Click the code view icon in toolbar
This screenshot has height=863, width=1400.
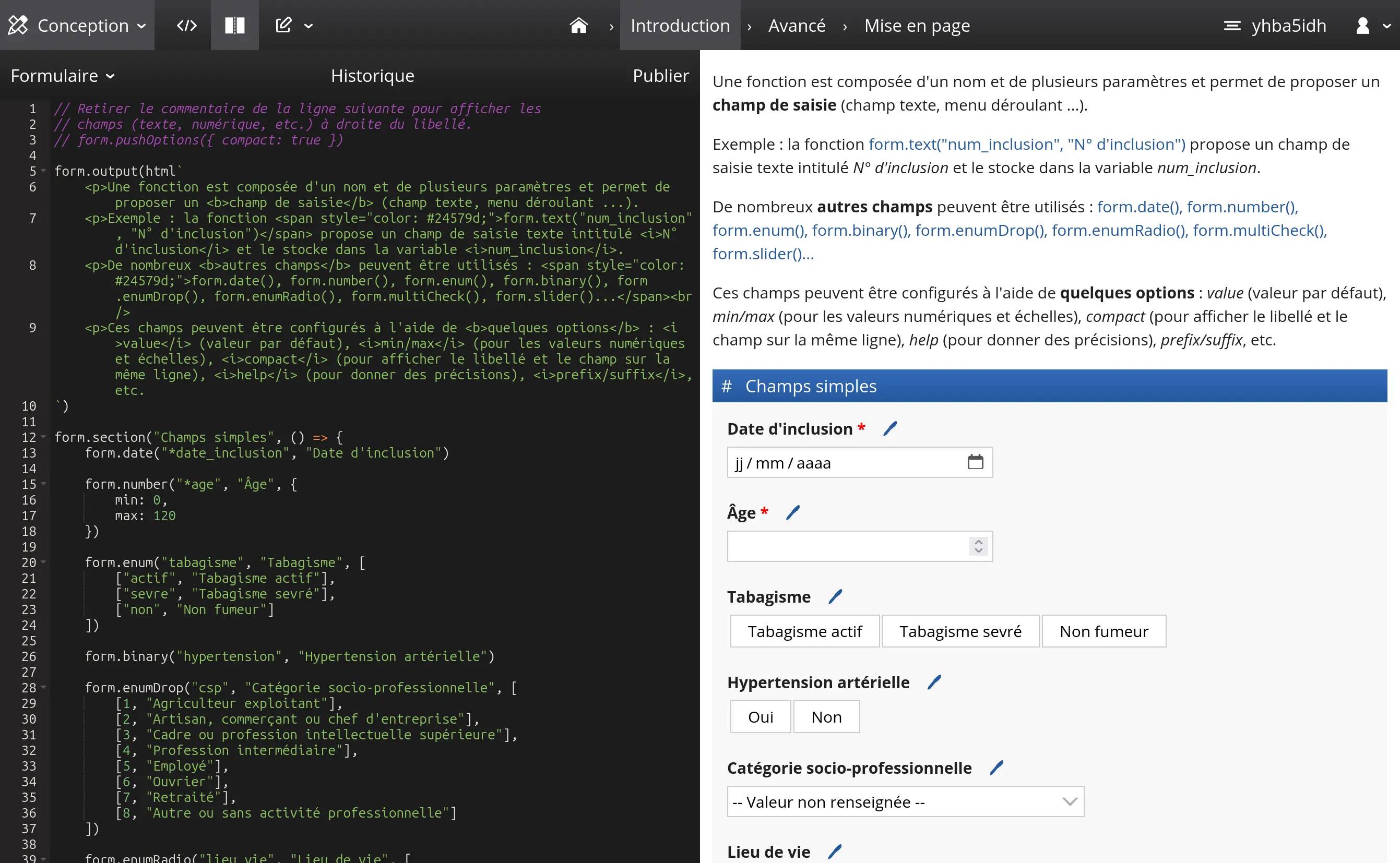tap(186, 25)
